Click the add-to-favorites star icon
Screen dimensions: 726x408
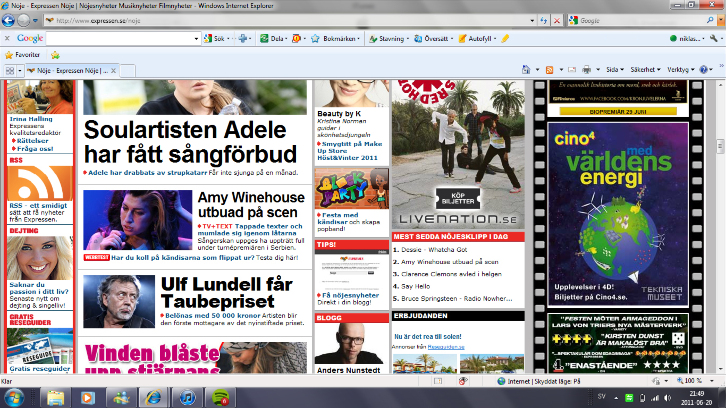pyautogui.click(x=55, y=55)
